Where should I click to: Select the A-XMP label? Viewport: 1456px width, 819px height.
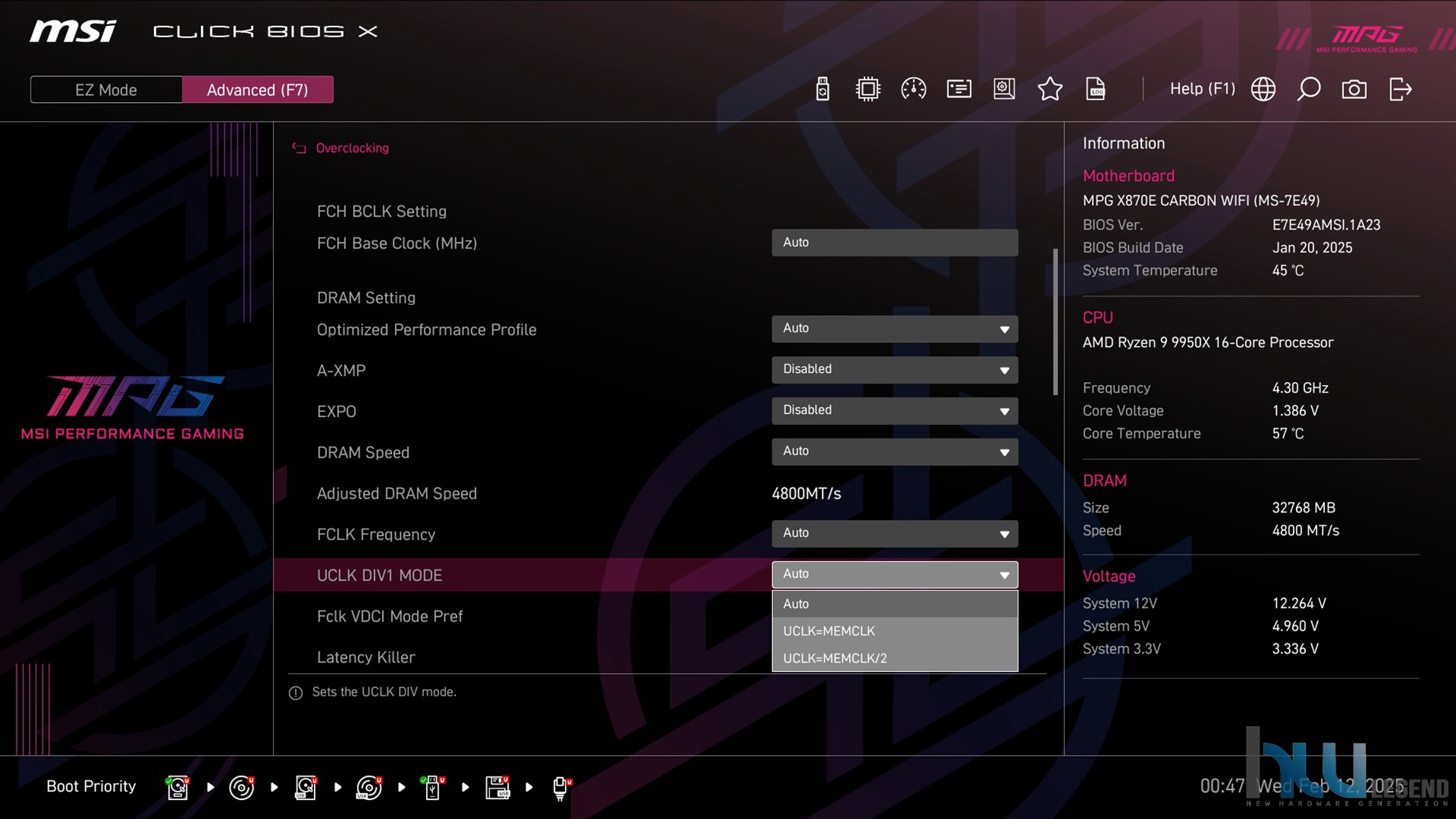(x=341, y=371)
